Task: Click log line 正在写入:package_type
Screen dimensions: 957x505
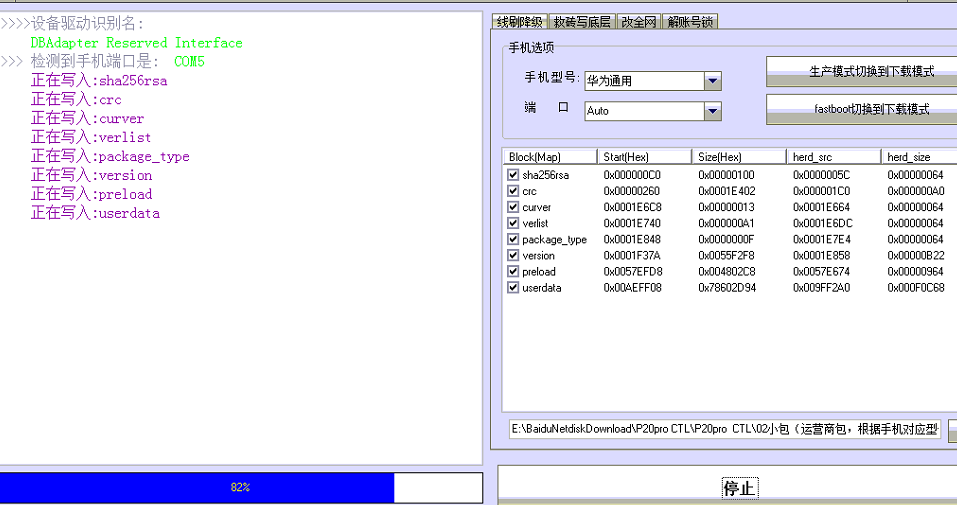Action: click(x=110, y=156)
